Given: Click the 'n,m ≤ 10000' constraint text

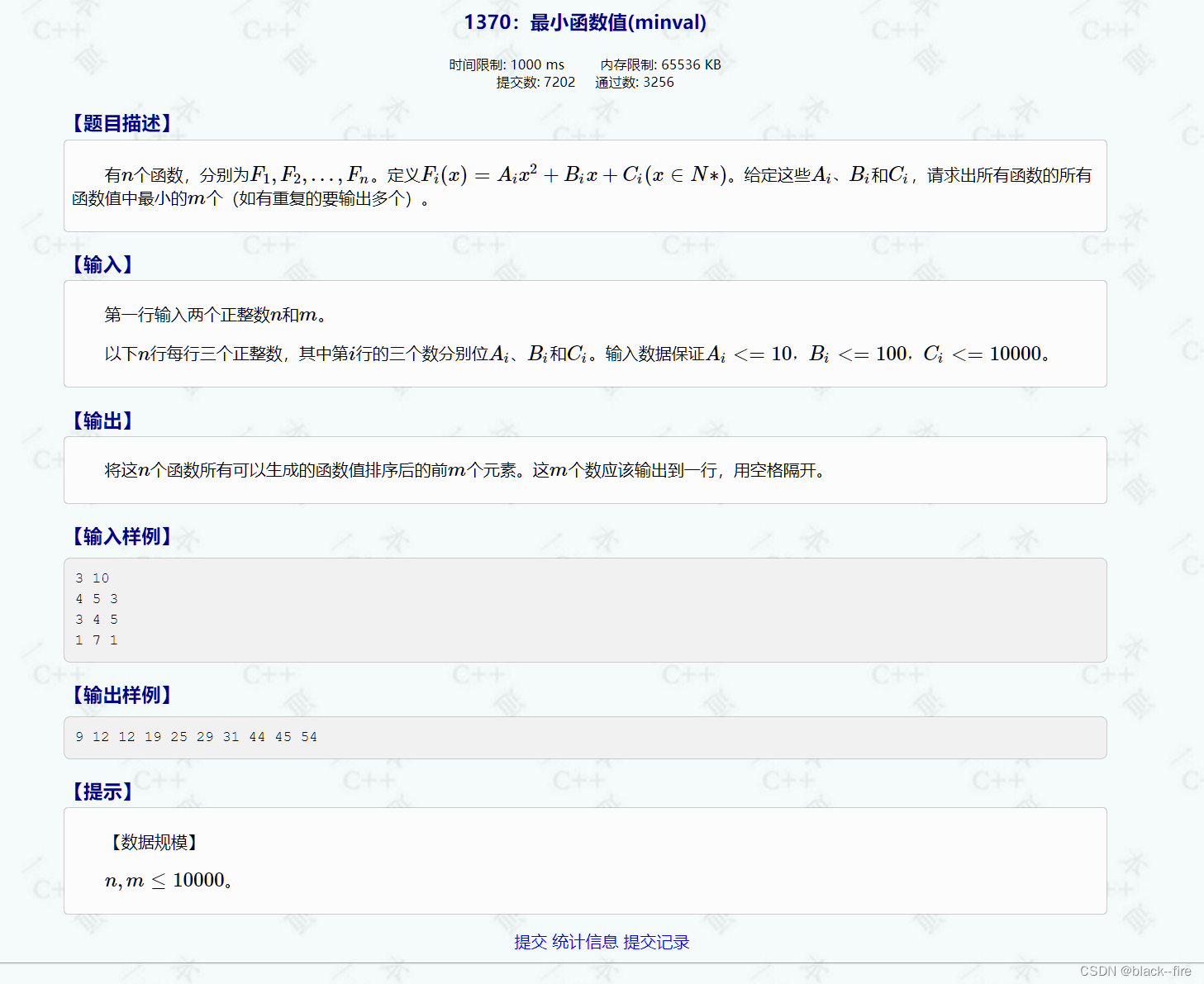Looking at the screenshot, I should coord(169,881).
